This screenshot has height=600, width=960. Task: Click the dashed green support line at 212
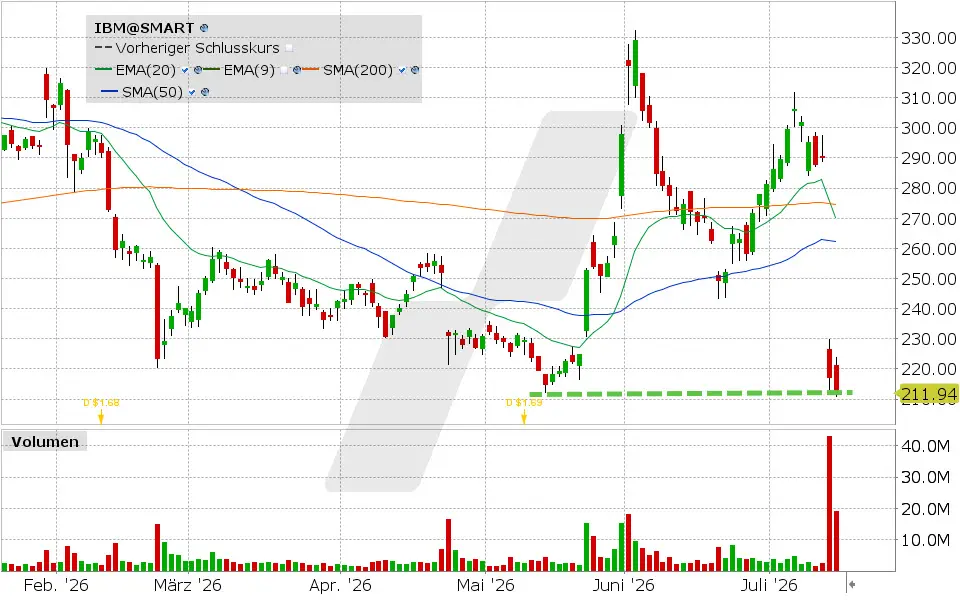click(691, 393)
